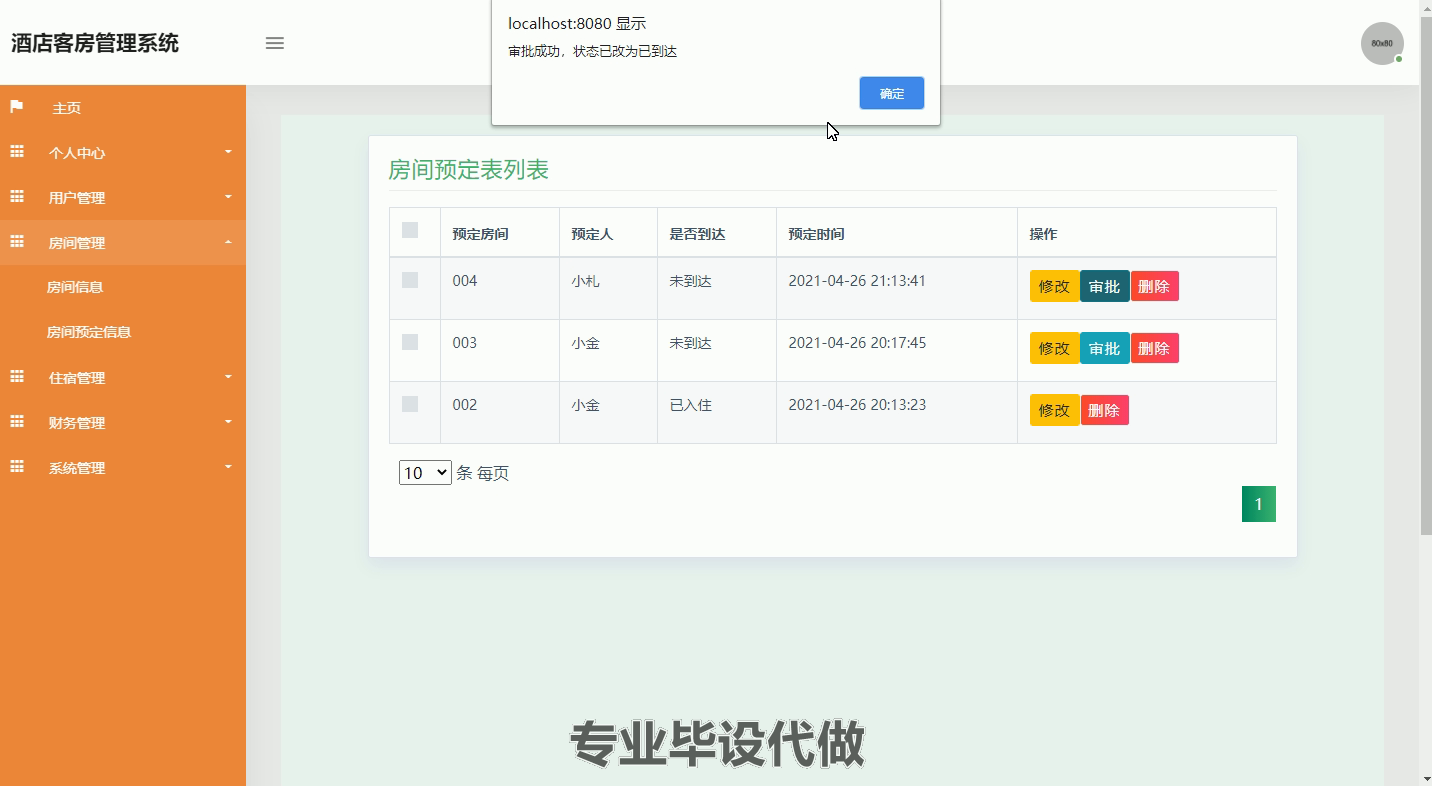Click the grid icon beside 住宿管理
Image resolution: width=1432 pixels, height=786 pixels.
pyautogui.click(x=17, y=377)
